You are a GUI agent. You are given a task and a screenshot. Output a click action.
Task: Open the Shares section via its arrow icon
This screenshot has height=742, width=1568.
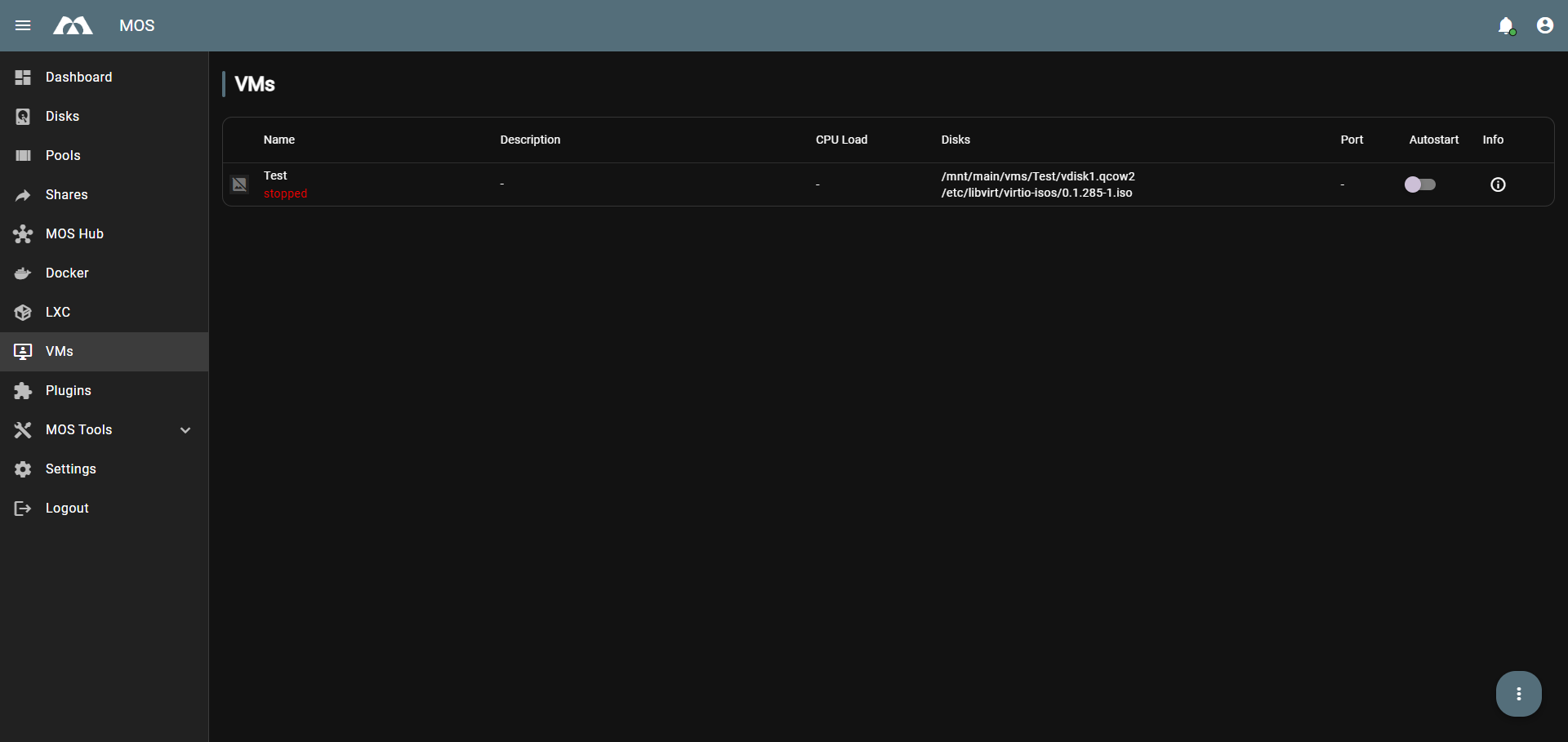point(22,194)
